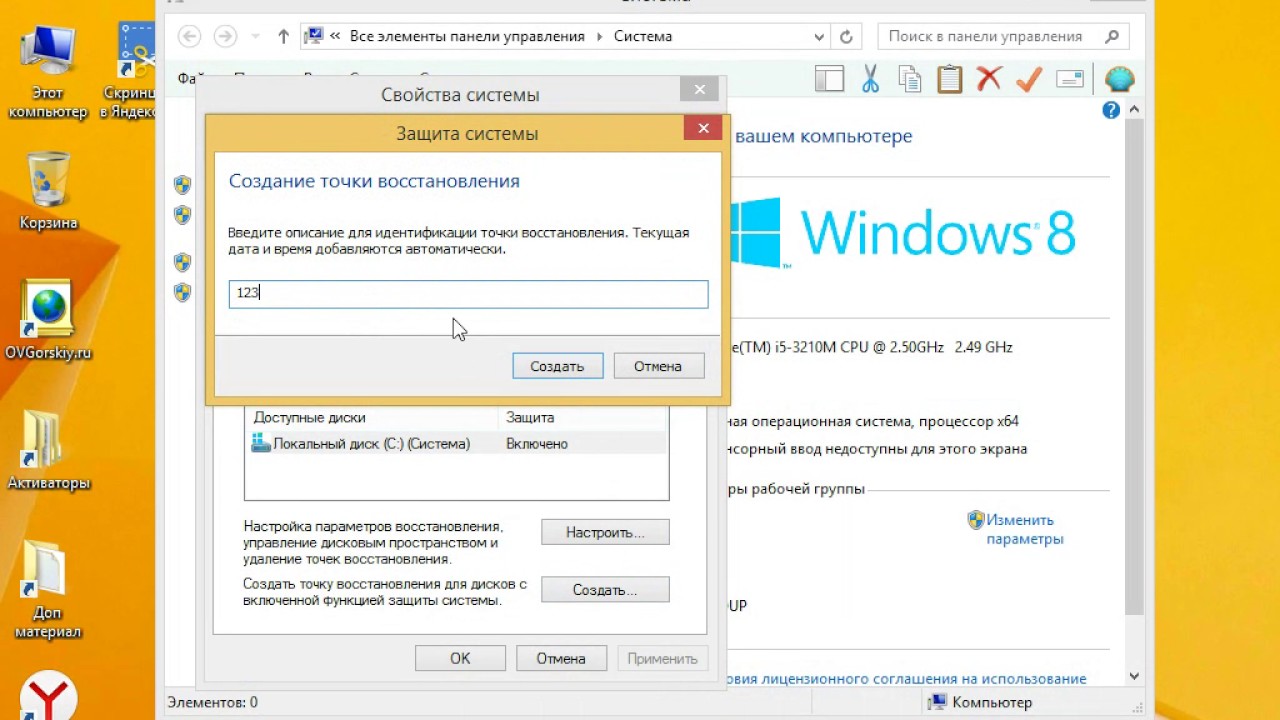Click the orange checkmark icon in toolbar

click(1029, 79)
